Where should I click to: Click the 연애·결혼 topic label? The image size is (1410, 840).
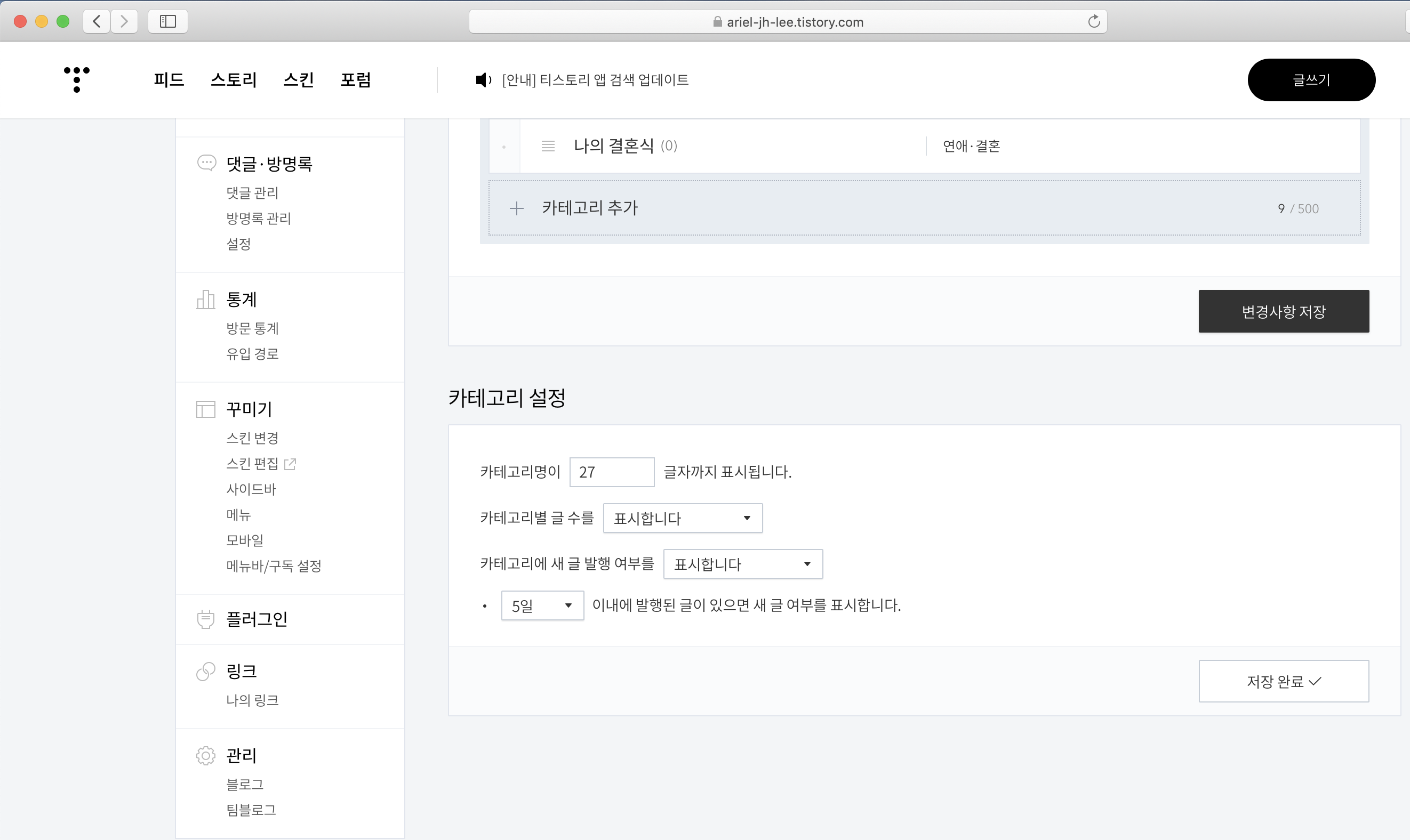pos(971,146)
